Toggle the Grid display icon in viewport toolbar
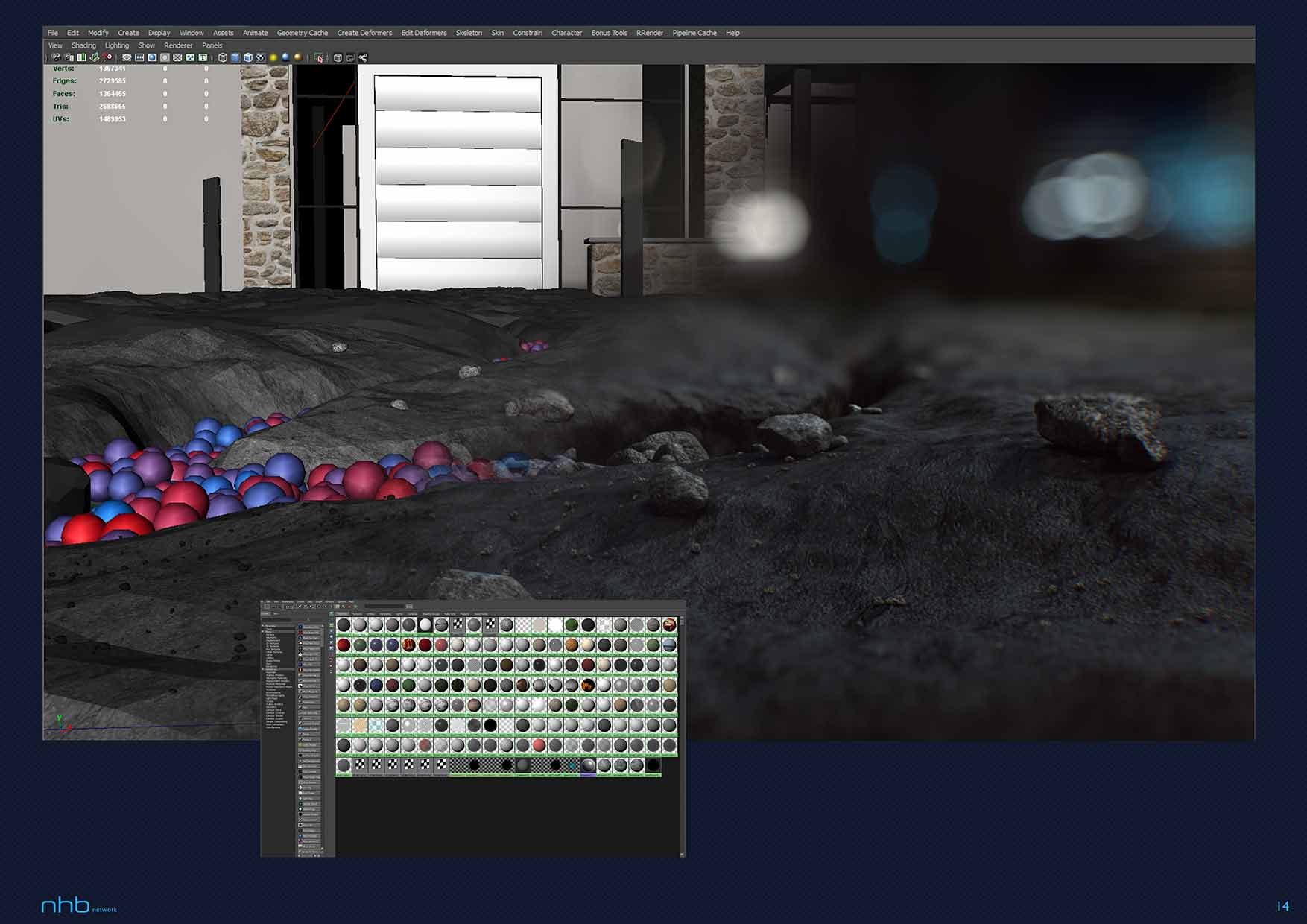 (127, 57)
